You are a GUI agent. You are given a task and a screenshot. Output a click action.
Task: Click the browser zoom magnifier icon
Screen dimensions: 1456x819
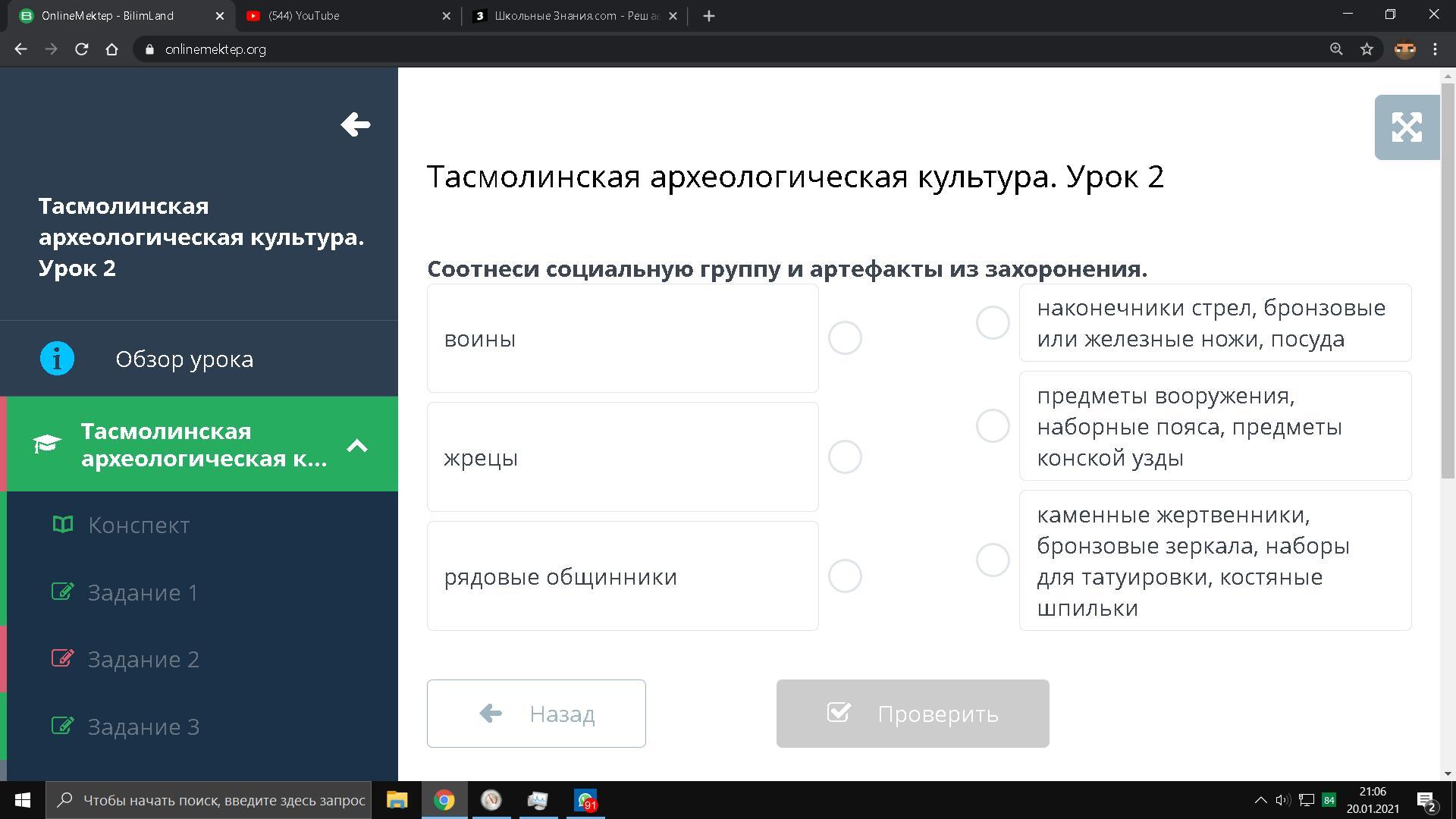pos(1336,49)
